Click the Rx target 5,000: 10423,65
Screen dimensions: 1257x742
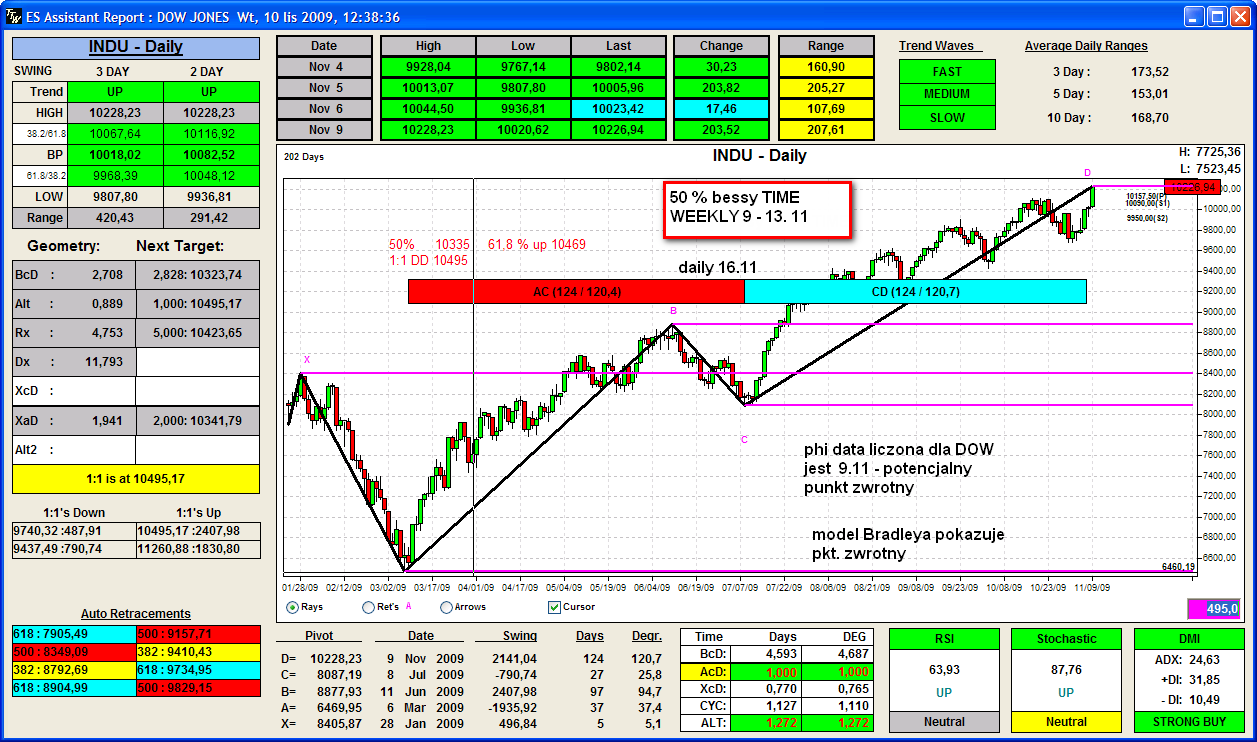click(x=198, y=333)
